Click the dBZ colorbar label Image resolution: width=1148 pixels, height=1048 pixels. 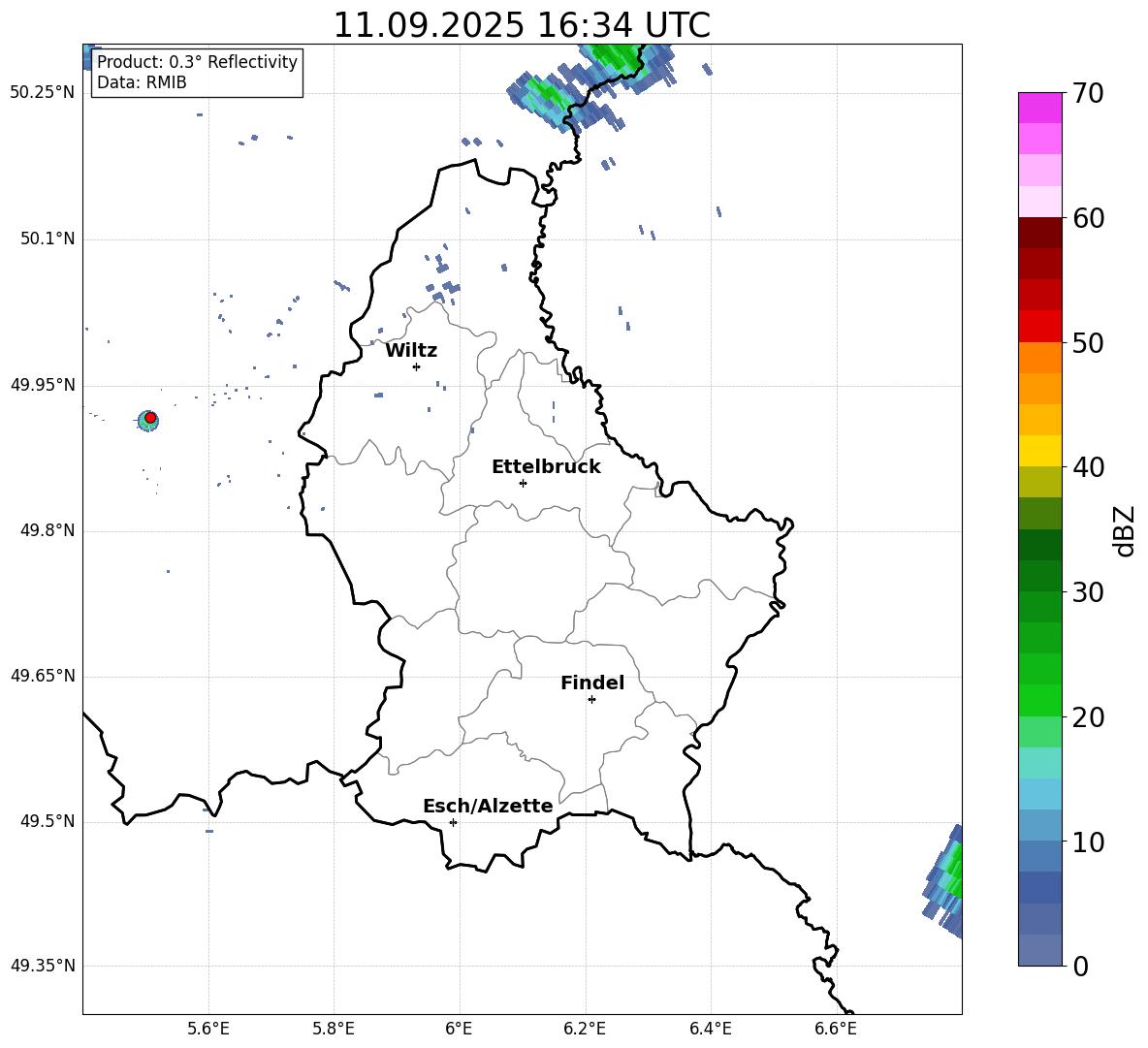point(1123,530)
